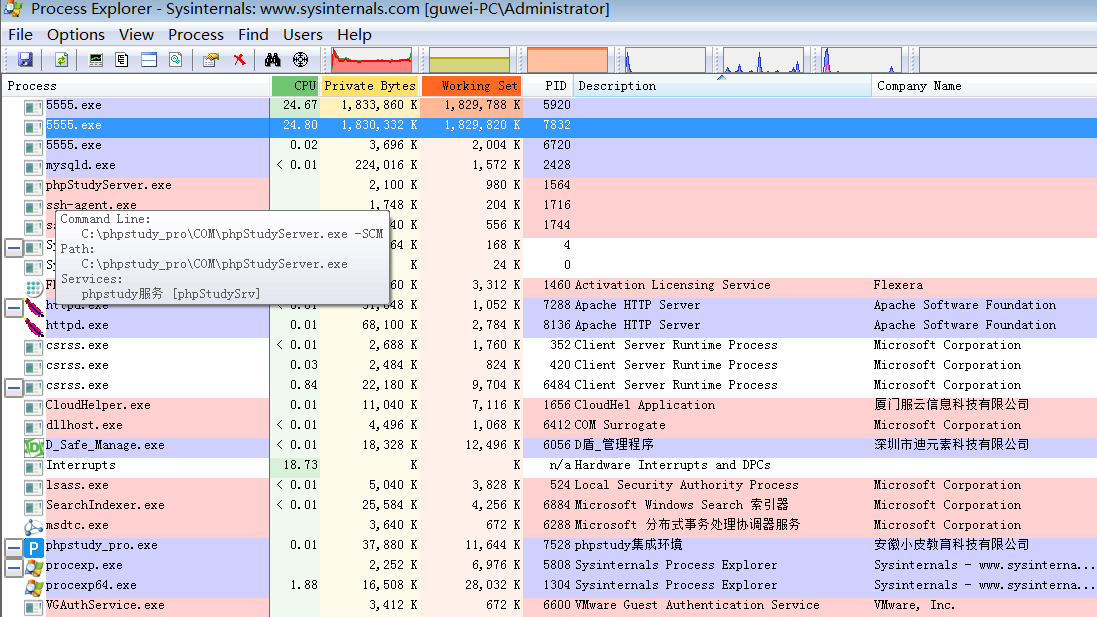
Task: Click the procexp.exe application icon
Action: coord(34,568)
